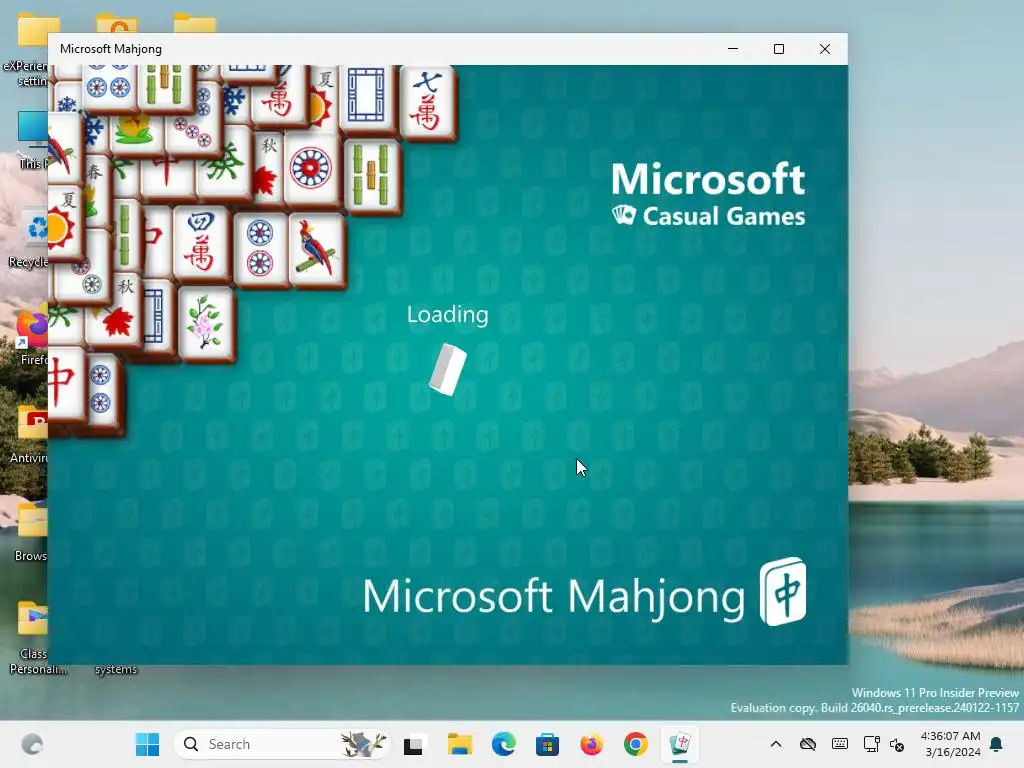This screenshot has height=768, width=1024.
Task: Click the Mahjong tile logo icon
Action: pos(782,592)
